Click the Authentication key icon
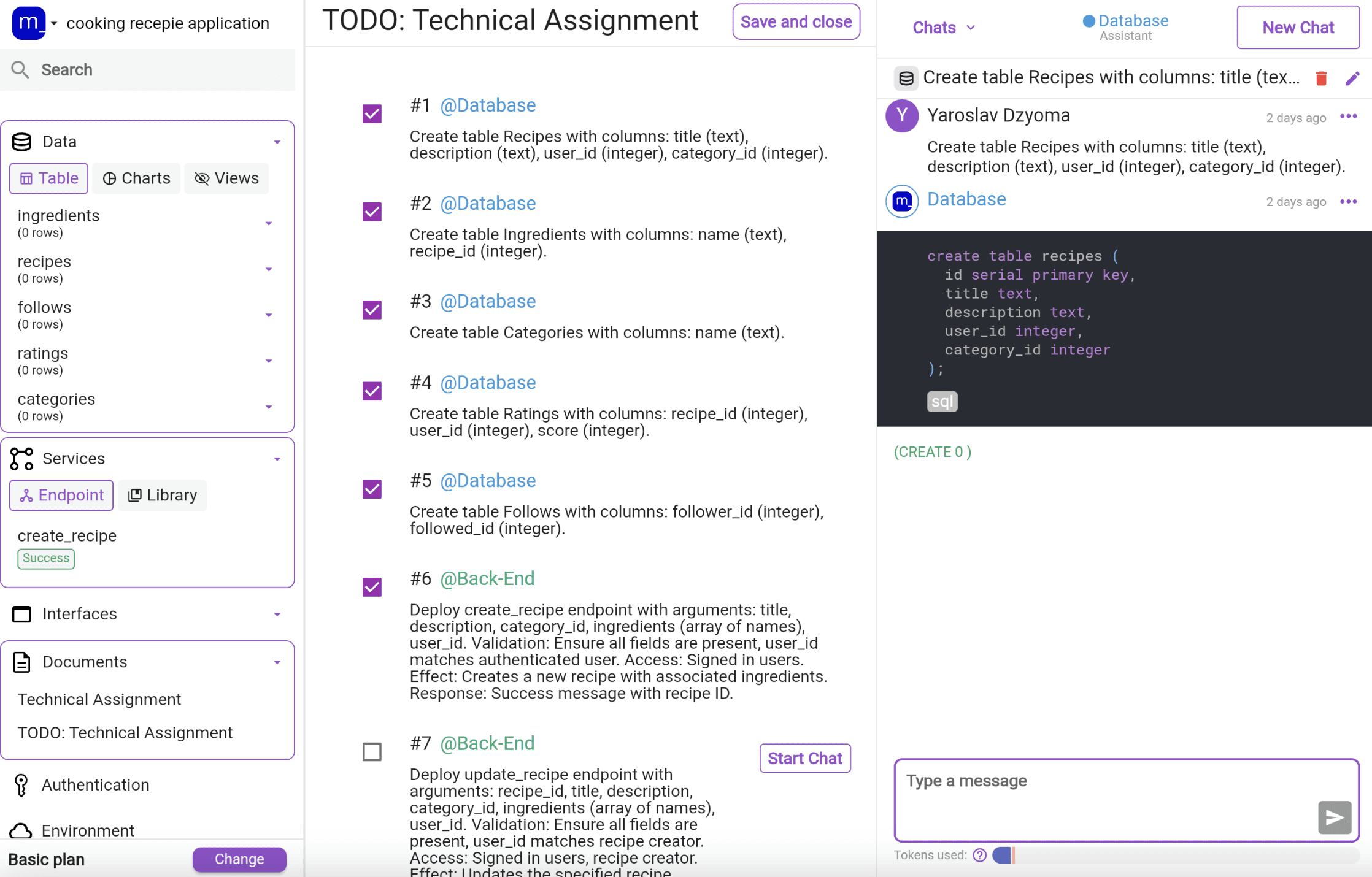Image resolution: width=1372 pixels, height=877 pixels. coord(21,785)
